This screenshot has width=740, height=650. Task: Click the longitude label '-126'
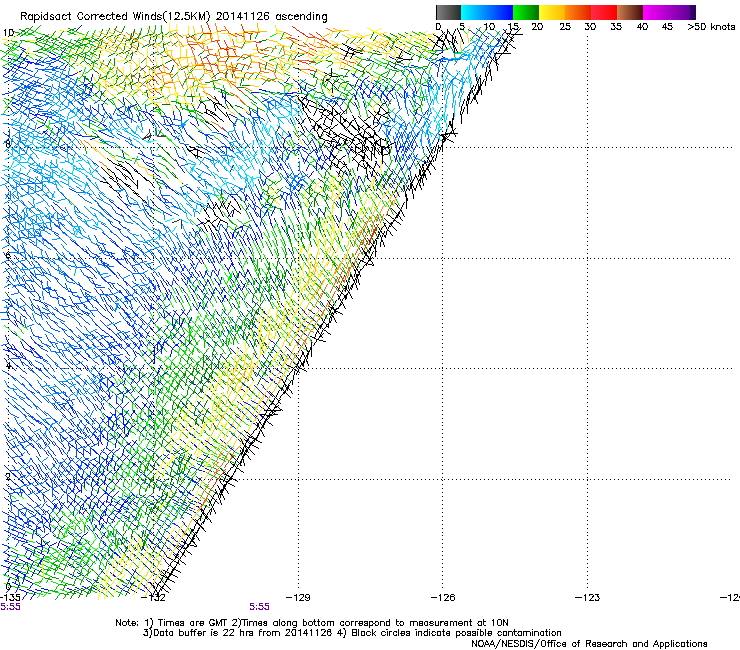tap(443, 598)
